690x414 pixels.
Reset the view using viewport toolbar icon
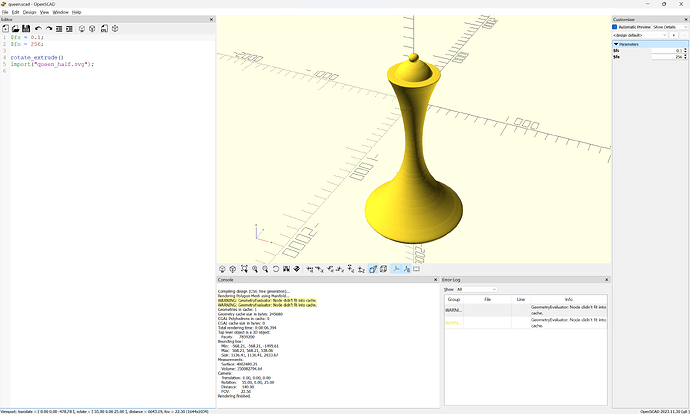[276, 268]
